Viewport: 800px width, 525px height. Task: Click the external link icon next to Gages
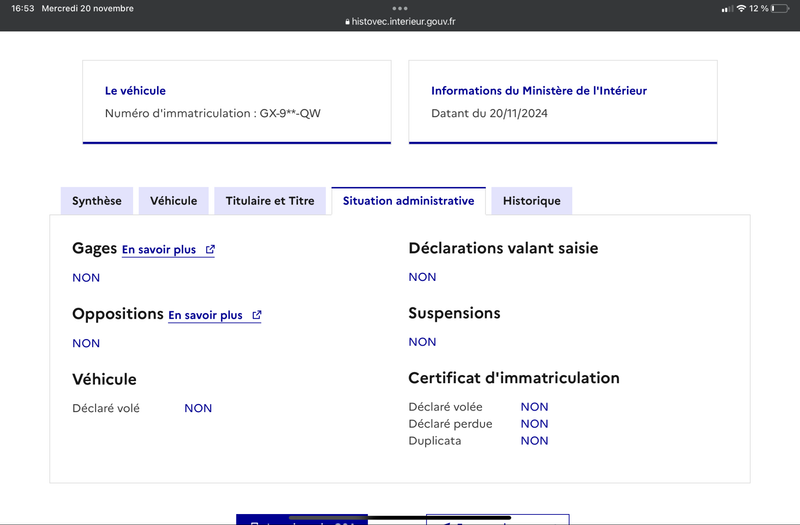[x=210, y=249]
